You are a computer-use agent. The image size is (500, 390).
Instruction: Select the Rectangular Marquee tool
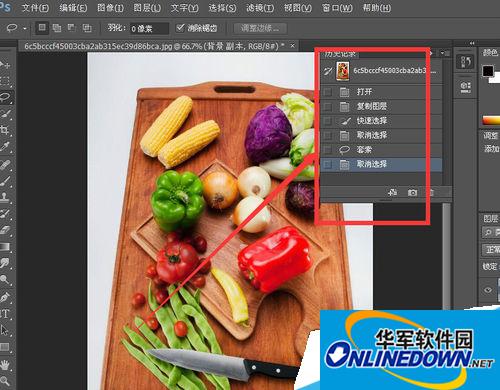pos(5,80)
